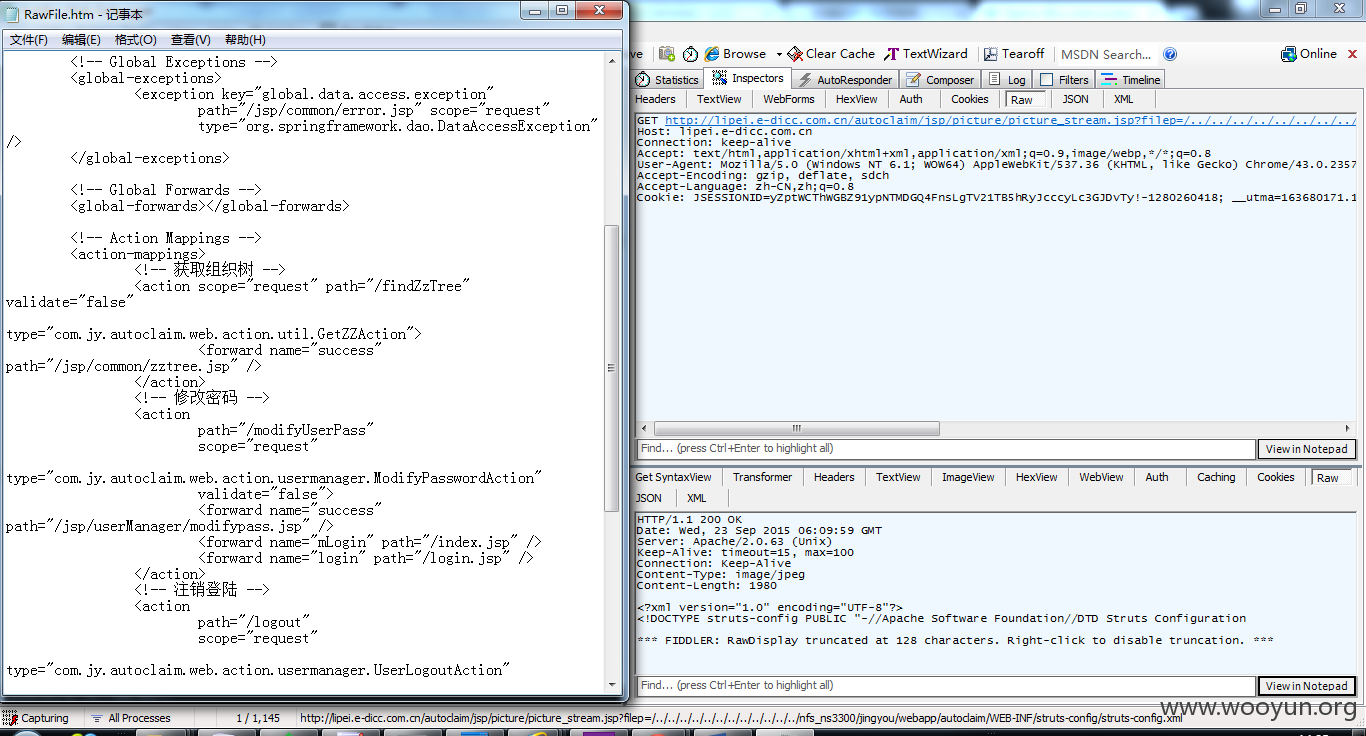Open the Notepad 编辑(E) menu
The image size is (1366, 736).
pos(81,40)
